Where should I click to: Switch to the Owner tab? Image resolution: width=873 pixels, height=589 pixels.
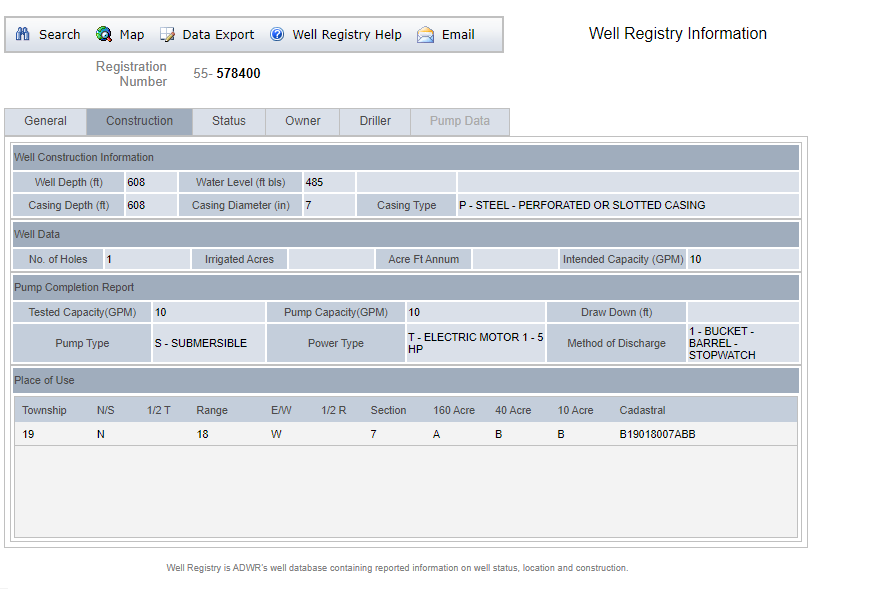pyautogui.click(x=303, y=121)
